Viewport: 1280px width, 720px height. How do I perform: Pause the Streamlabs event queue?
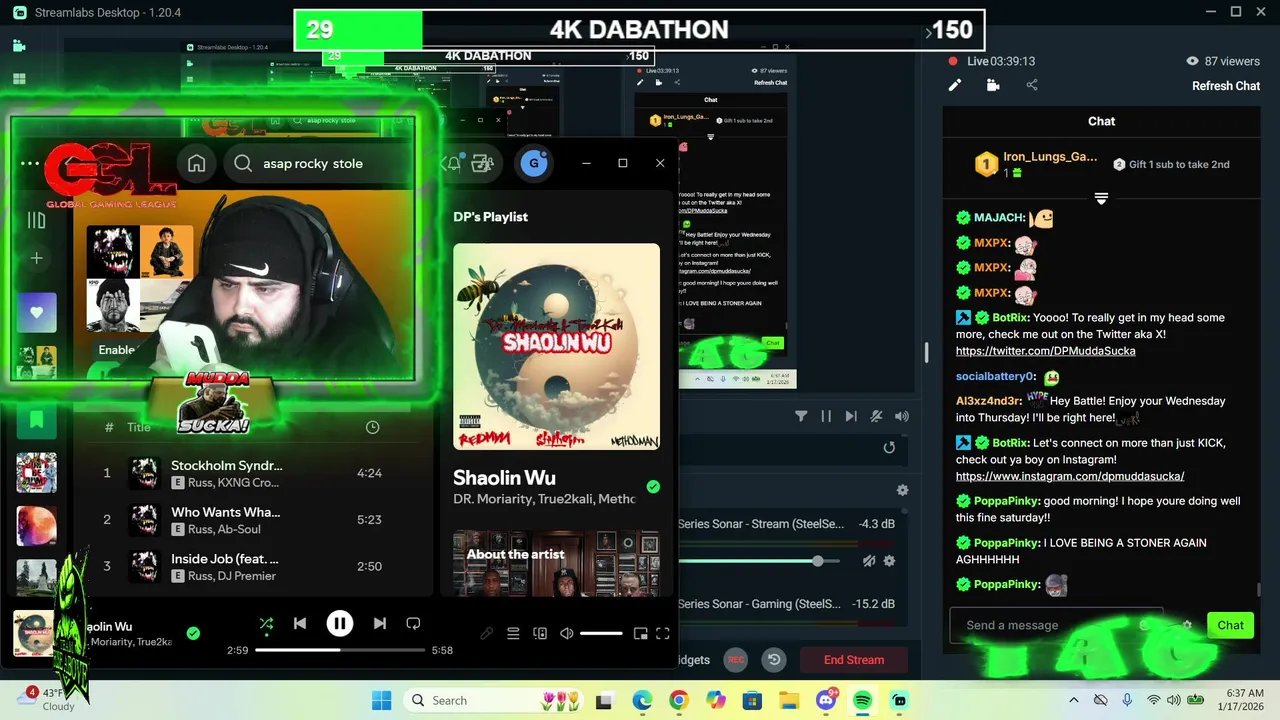coord(826,416)
